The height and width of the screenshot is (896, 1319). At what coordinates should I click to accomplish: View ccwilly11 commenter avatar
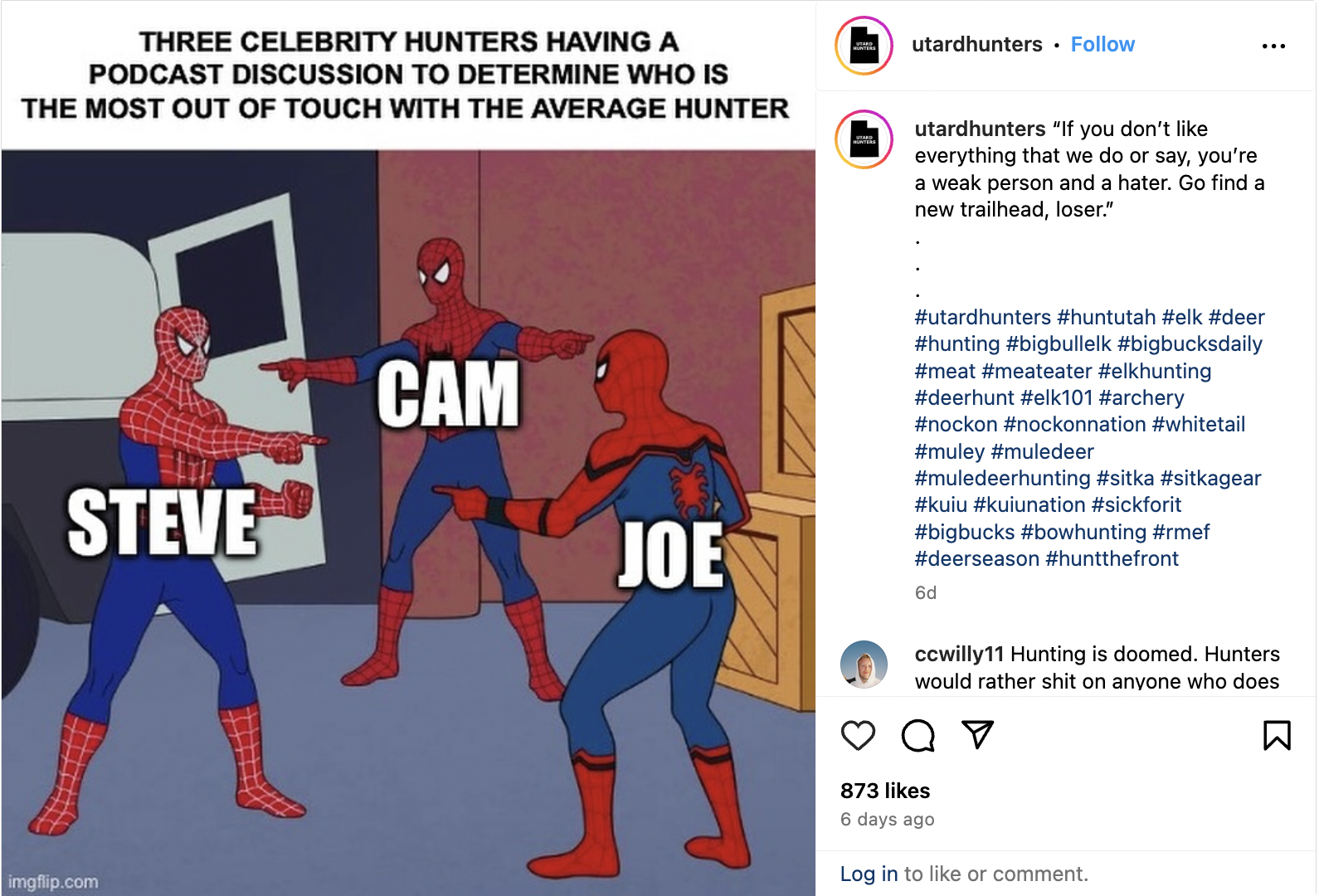click(x=864, y=664)
